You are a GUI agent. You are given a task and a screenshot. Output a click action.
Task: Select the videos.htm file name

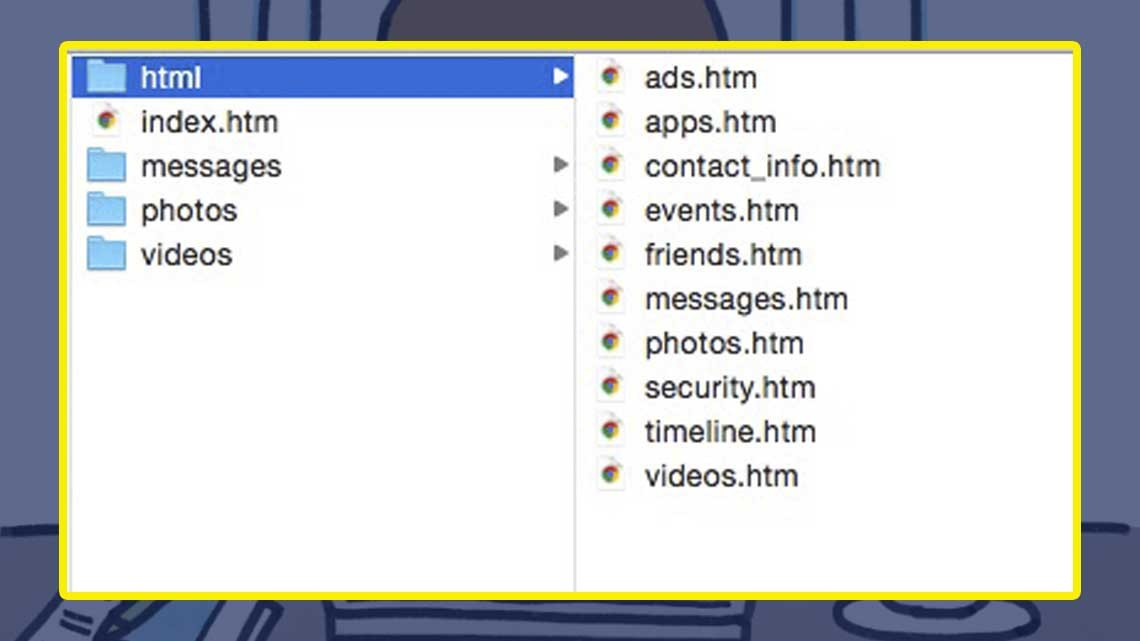coord(721,476)
